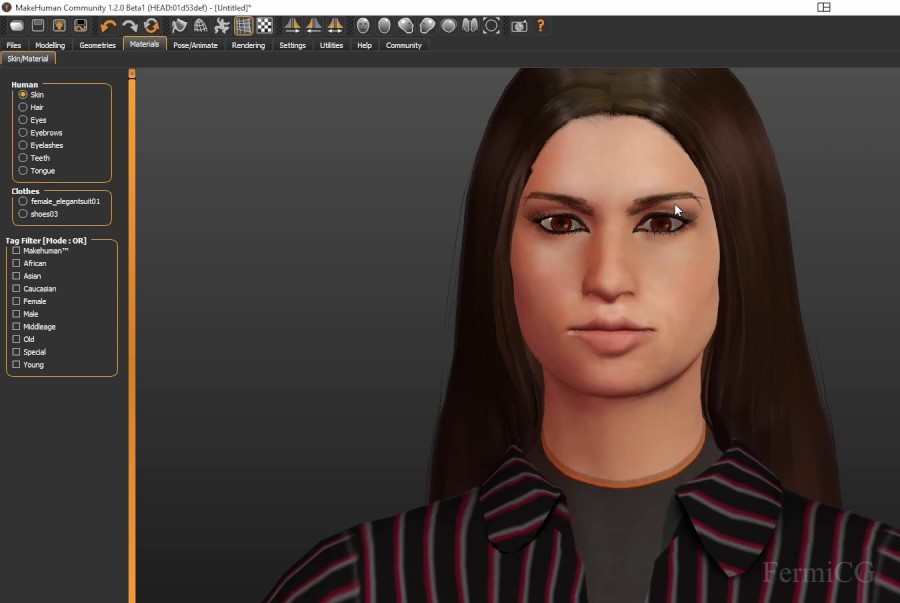Enable the Young tag filter
Image resolution: width=900 pixels, height=603 pixels.
pyautogui.click(x=16, y=364)
